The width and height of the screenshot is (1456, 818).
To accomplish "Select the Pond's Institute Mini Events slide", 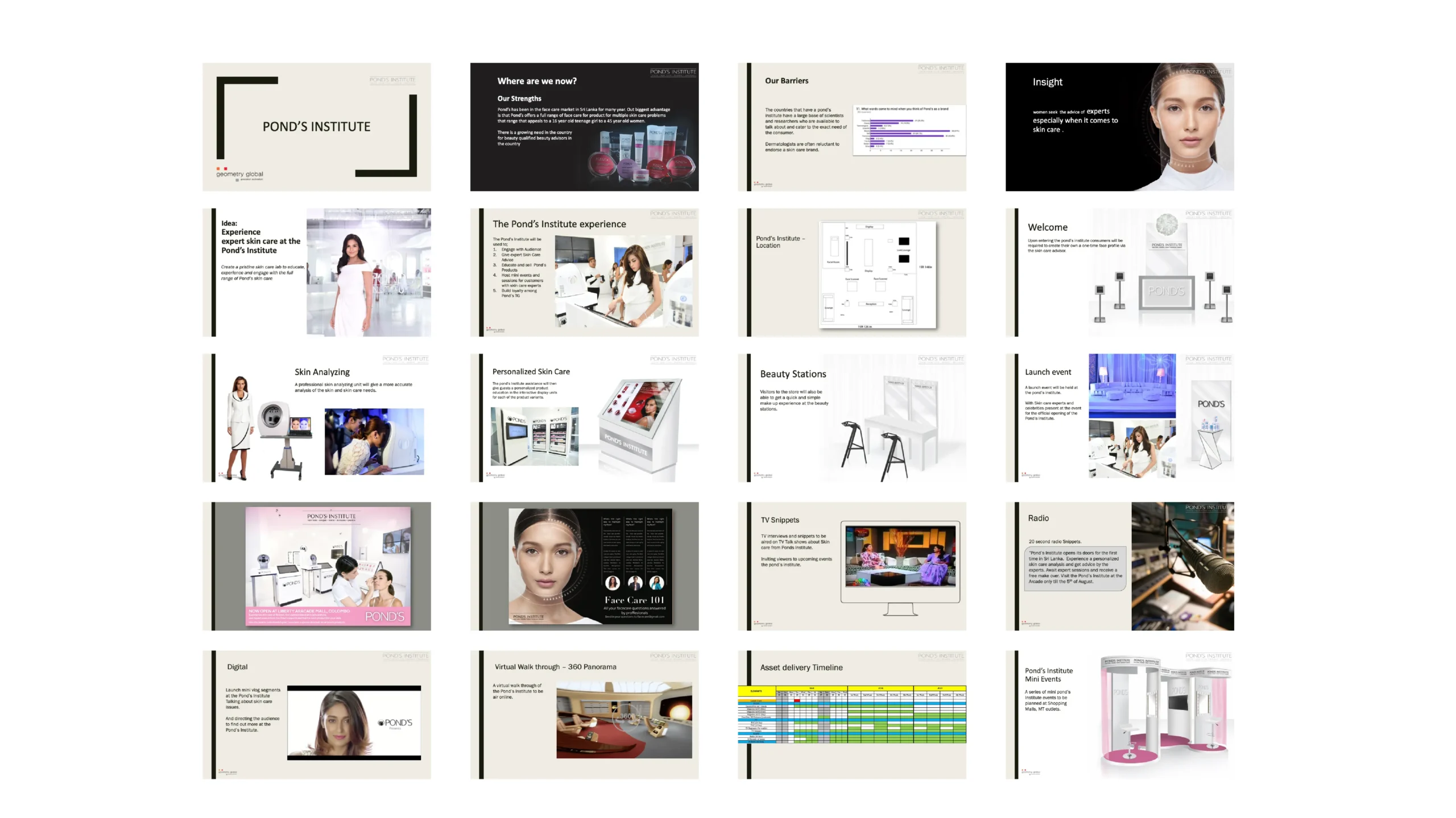I will tap(1119, 715).
